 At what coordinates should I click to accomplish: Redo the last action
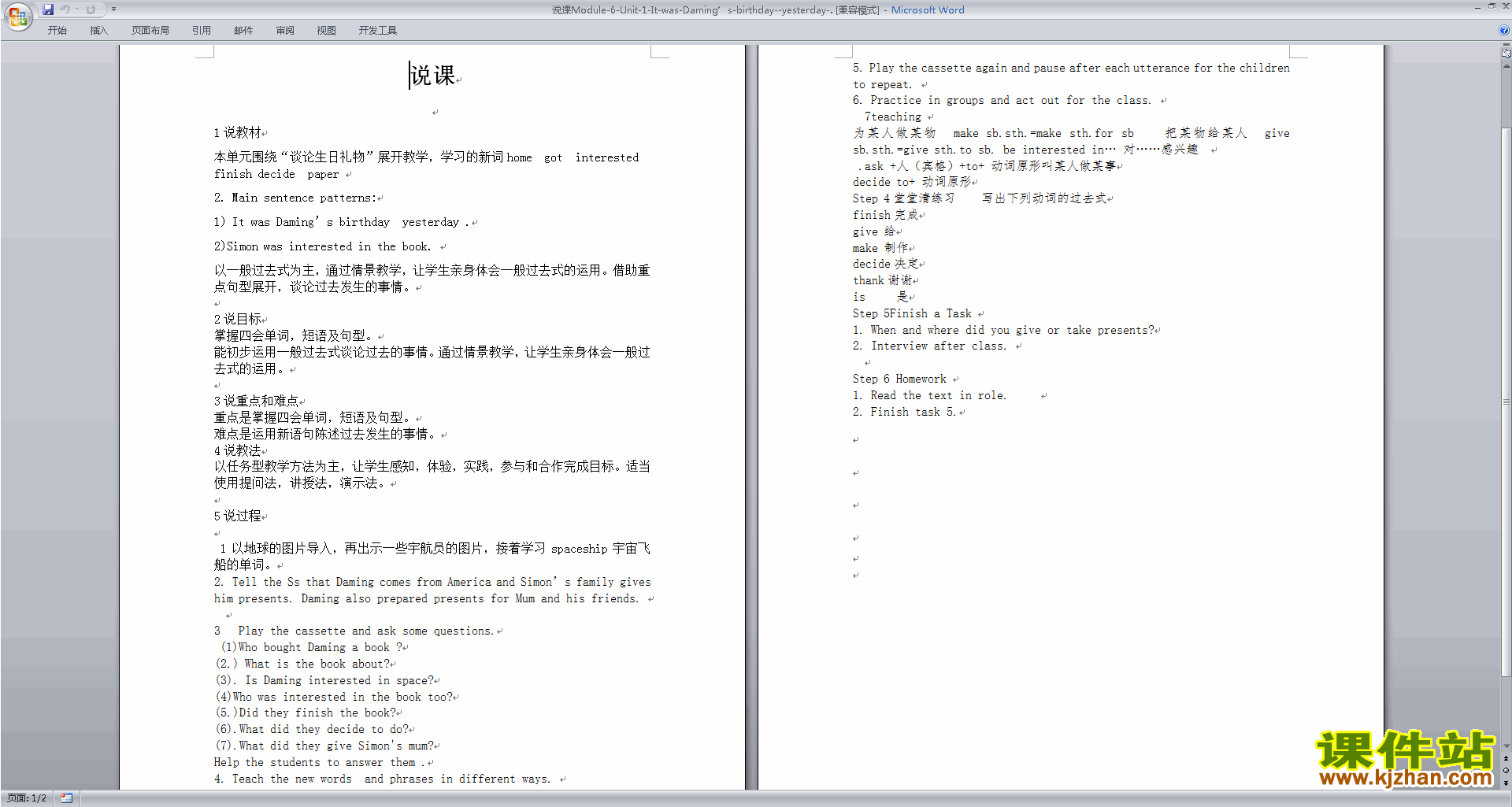point(91,9)
